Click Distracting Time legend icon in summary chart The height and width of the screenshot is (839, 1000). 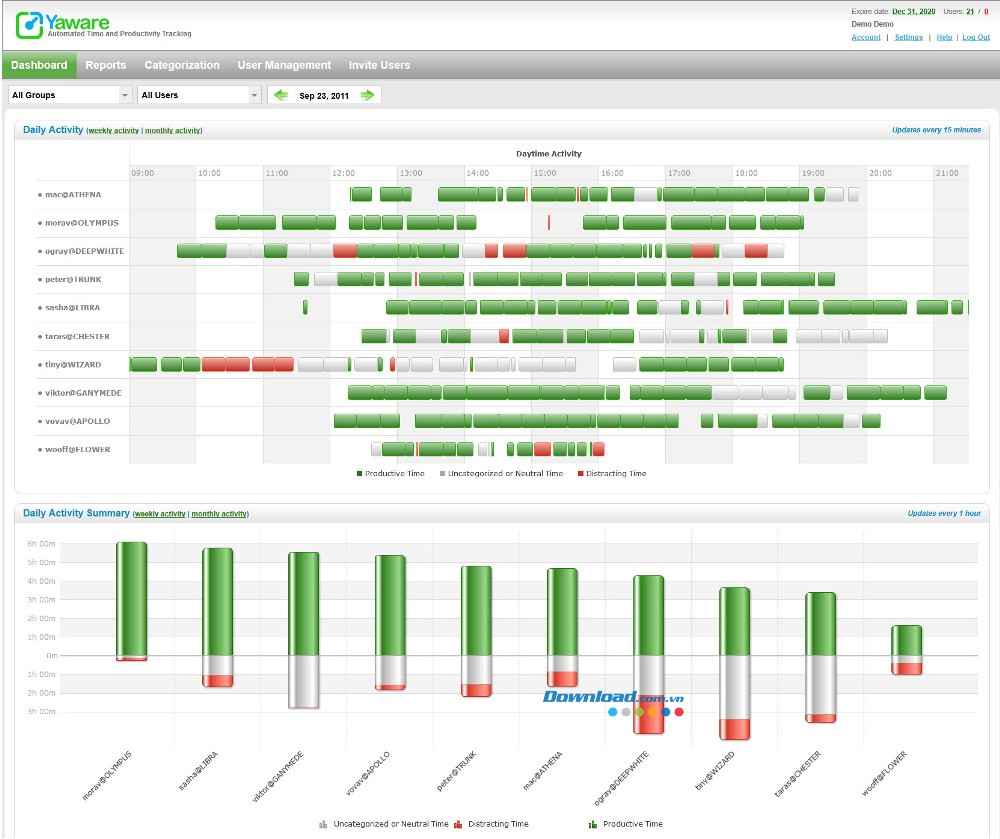[458, 824]
